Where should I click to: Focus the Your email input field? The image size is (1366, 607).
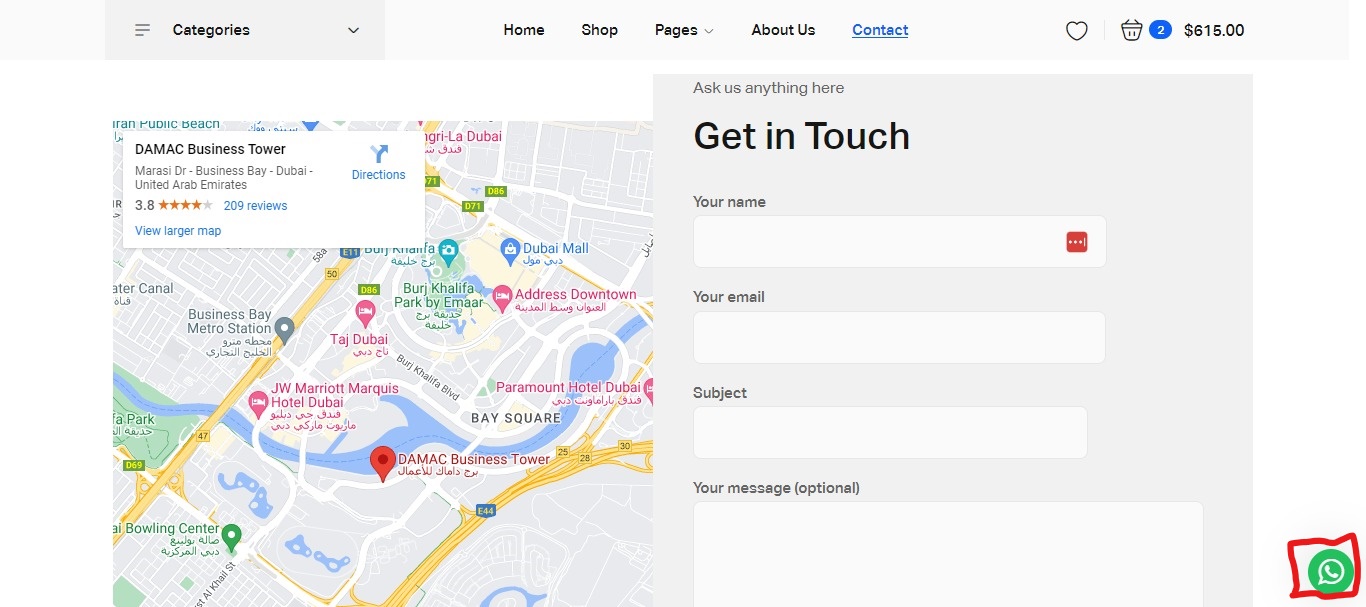(x=898, y=337)
